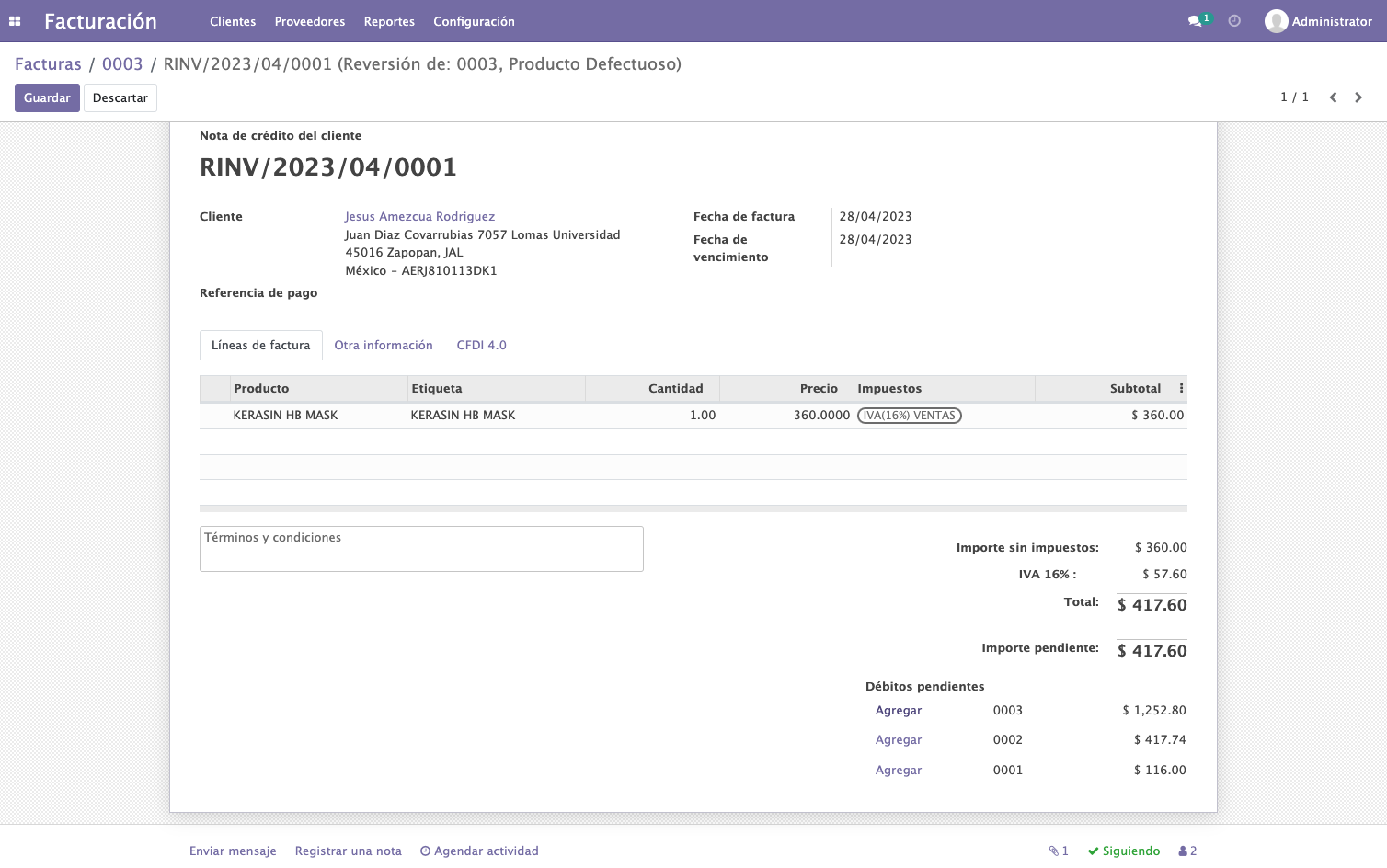The width and height of the screenshot is (1387, 868).
Task: Click Registrar una nota
Action: [x=349, y=851]
